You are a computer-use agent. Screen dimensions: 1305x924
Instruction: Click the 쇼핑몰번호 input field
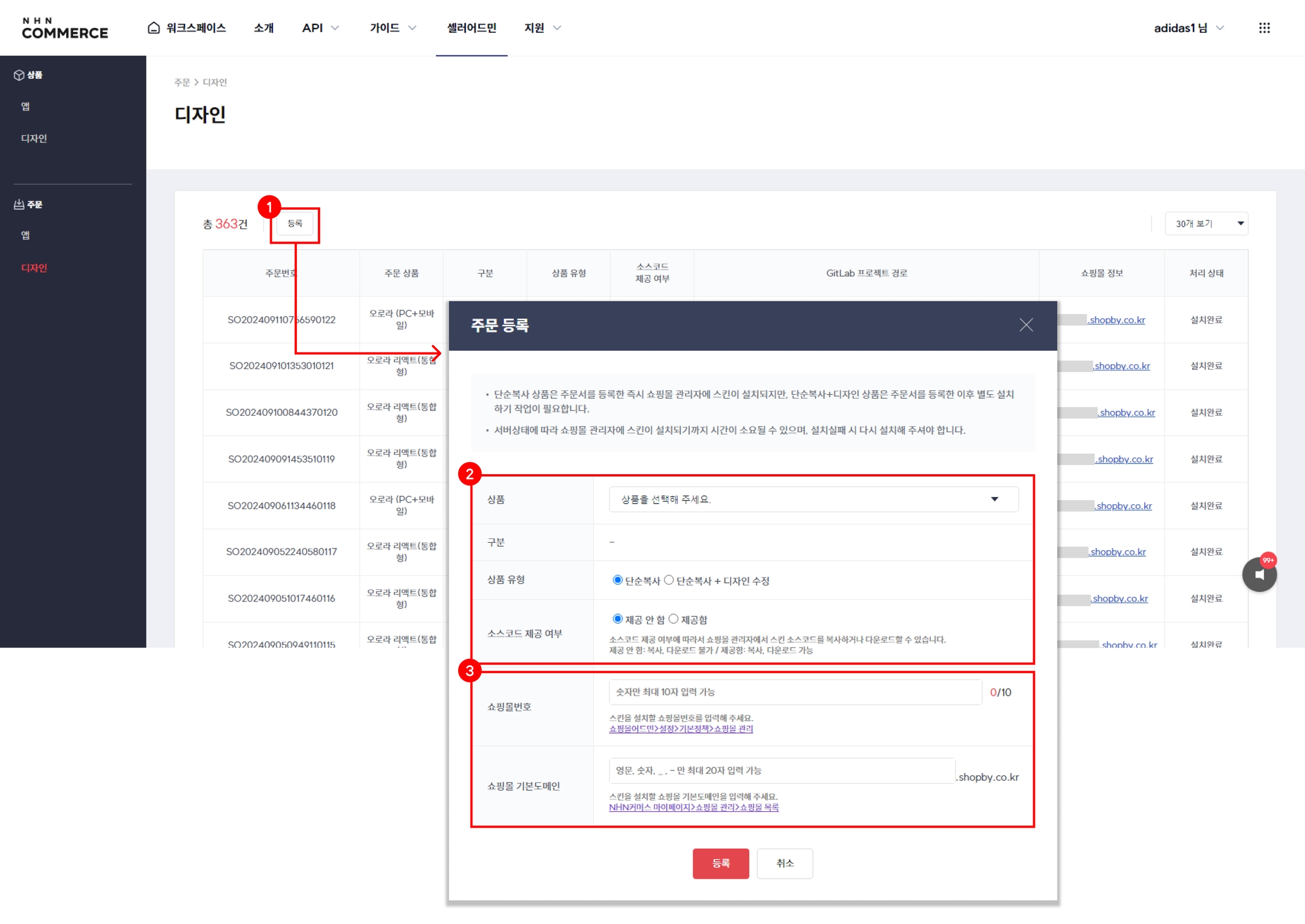pyautogui.click(x=794, y=692)
